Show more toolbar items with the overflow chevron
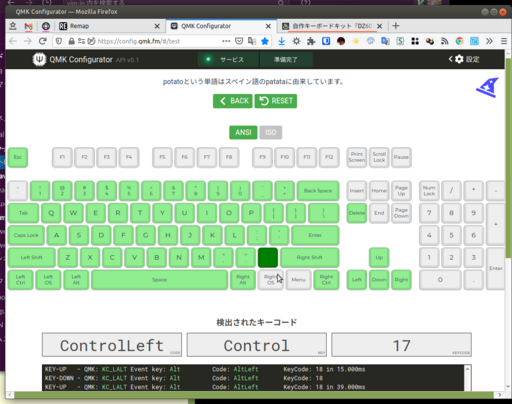 tap(489, 41)
